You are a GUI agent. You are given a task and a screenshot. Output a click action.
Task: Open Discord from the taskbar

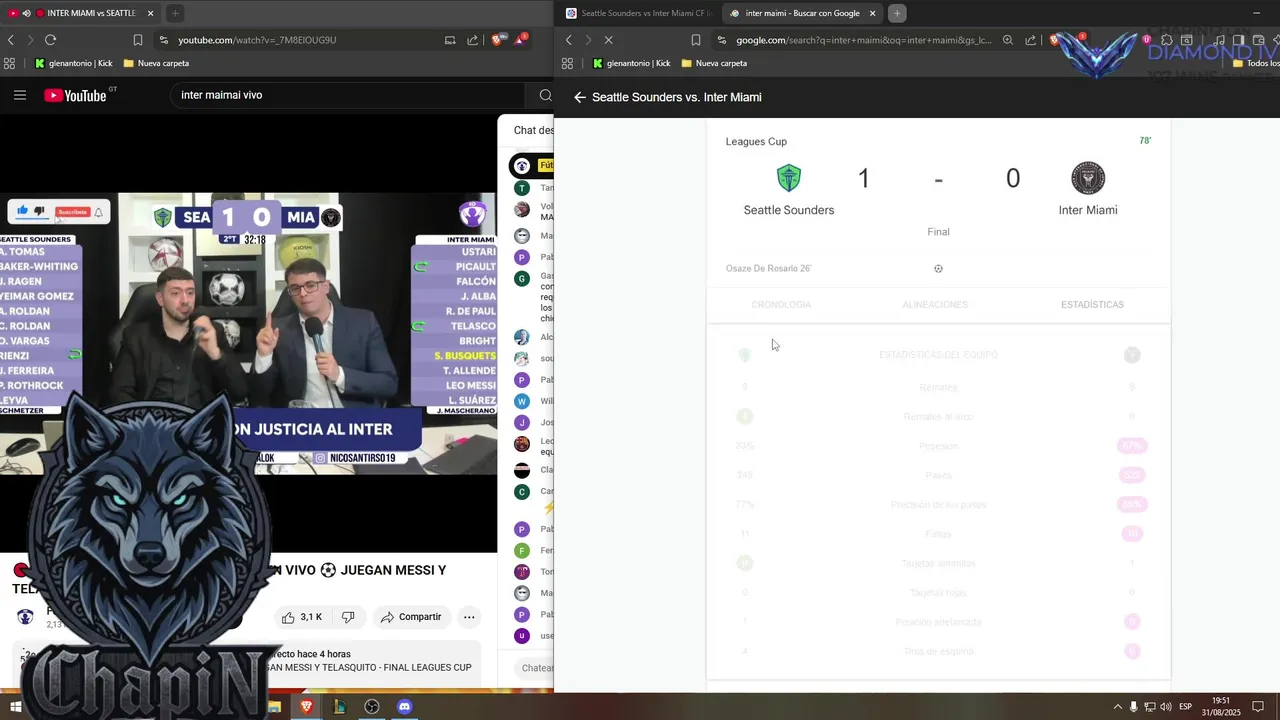point(404,706)
